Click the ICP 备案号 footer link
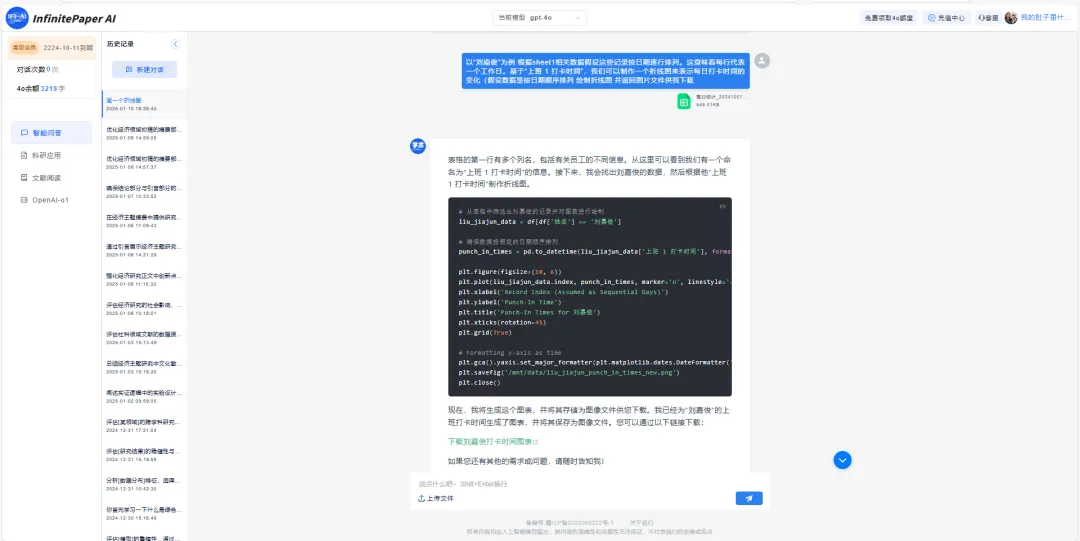Viewport: 1080px width, 541px height. pyautogui.click(x=569, y=523)
